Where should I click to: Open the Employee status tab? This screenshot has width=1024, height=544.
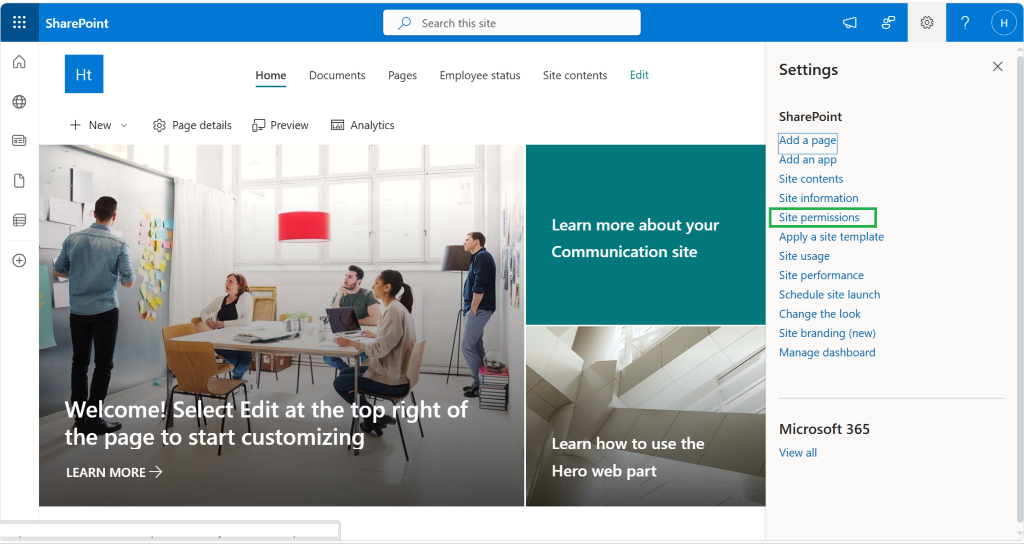pyautogui.click(x=480, y=75)
